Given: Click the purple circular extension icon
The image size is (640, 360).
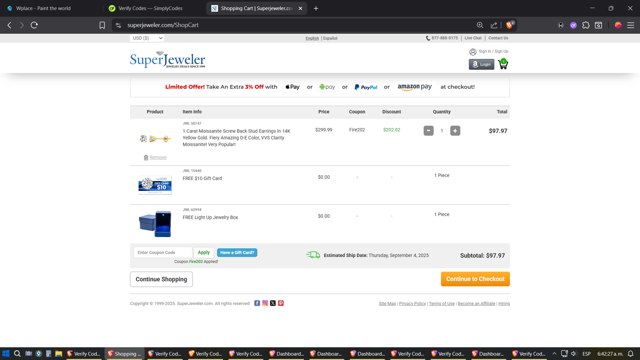Looking at the screenshot, I should [573, 25].
